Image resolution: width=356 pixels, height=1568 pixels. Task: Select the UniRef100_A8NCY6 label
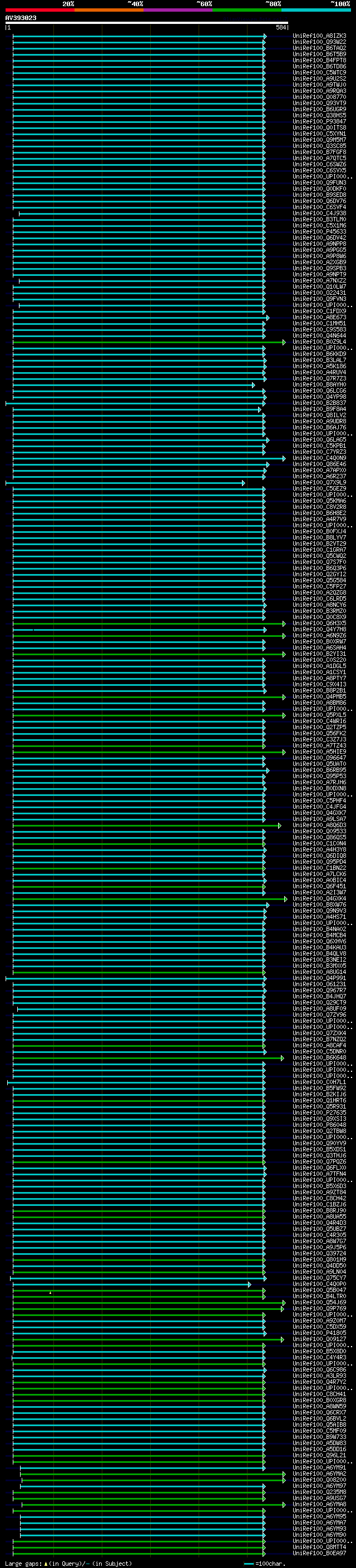pyautogui.click(x=319, y=605)
